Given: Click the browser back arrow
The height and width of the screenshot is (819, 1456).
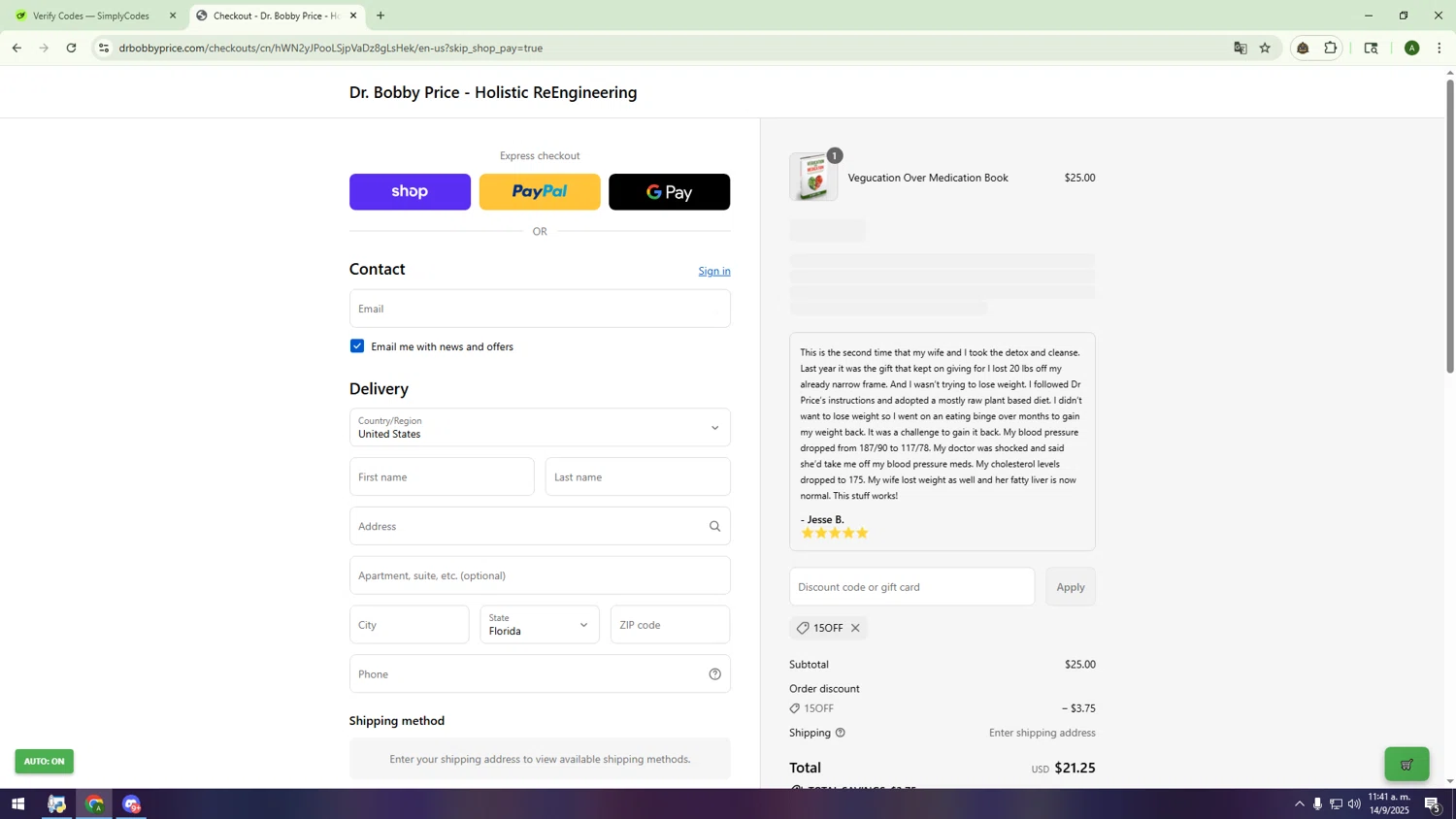Looking at the screenshot, I should (x=17, y=48).
